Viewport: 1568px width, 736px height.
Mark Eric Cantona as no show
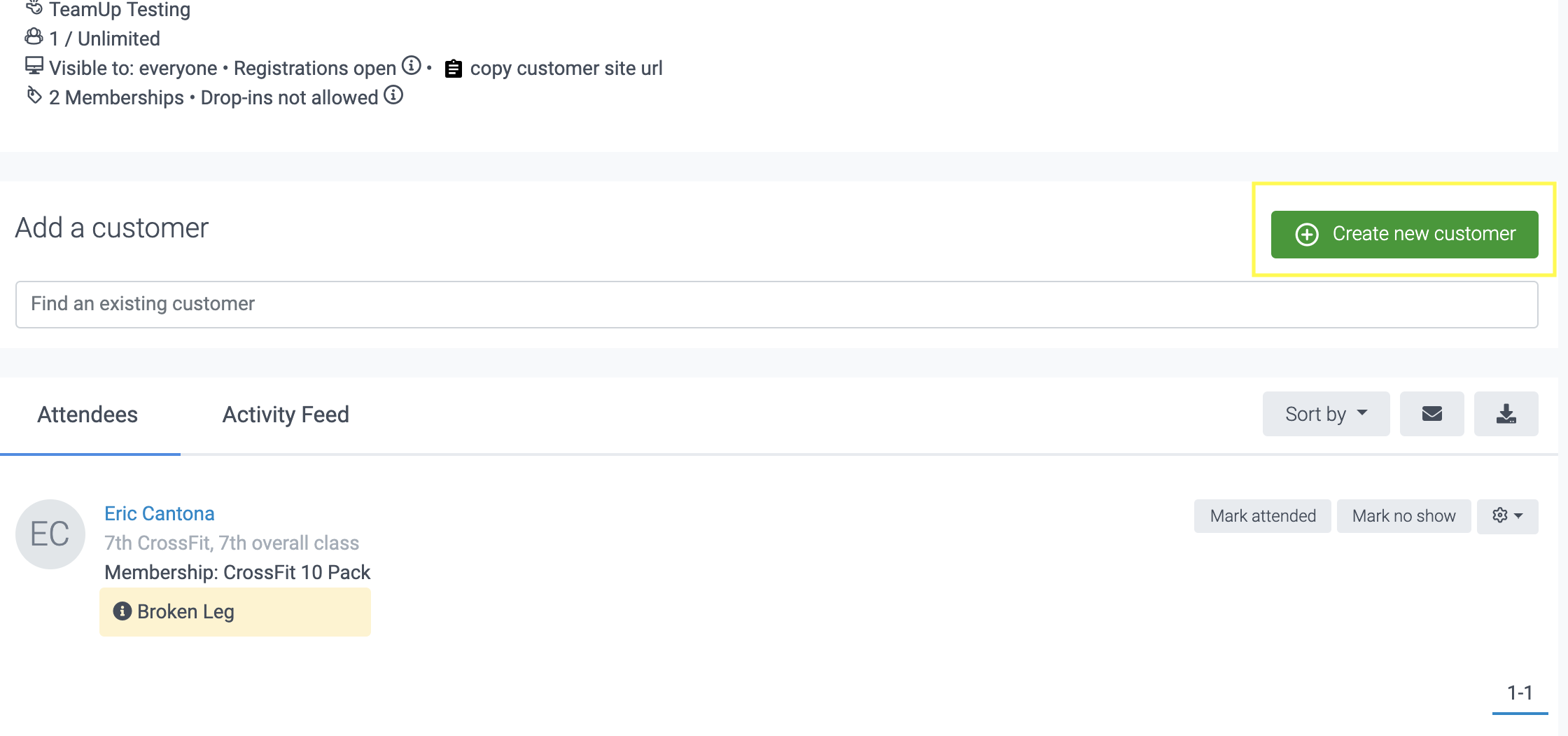1403,516
